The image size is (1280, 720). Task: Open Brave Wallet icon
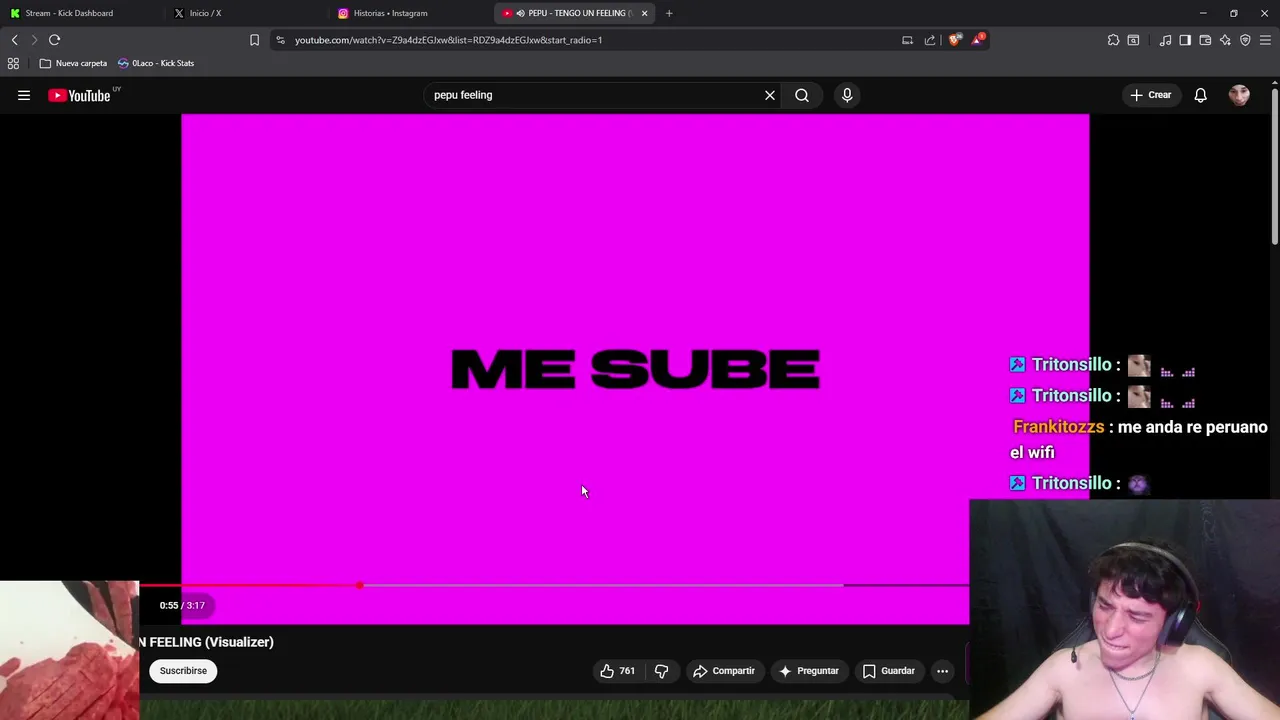tap(1205, 40)
